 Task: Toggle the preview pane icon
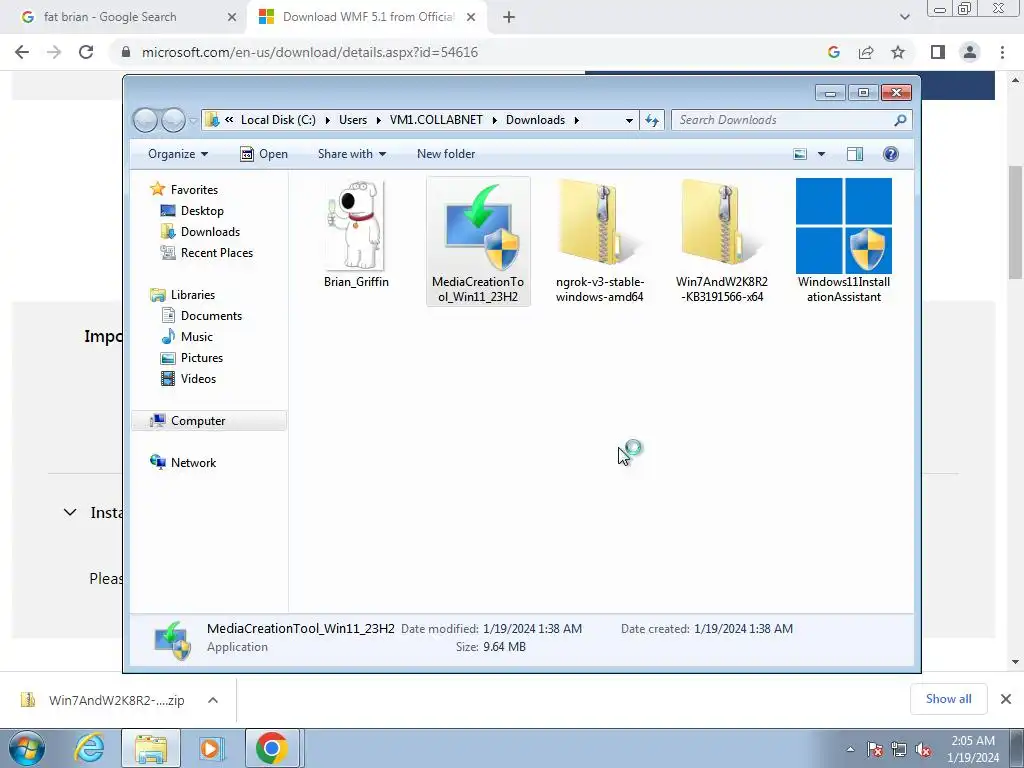855,154
